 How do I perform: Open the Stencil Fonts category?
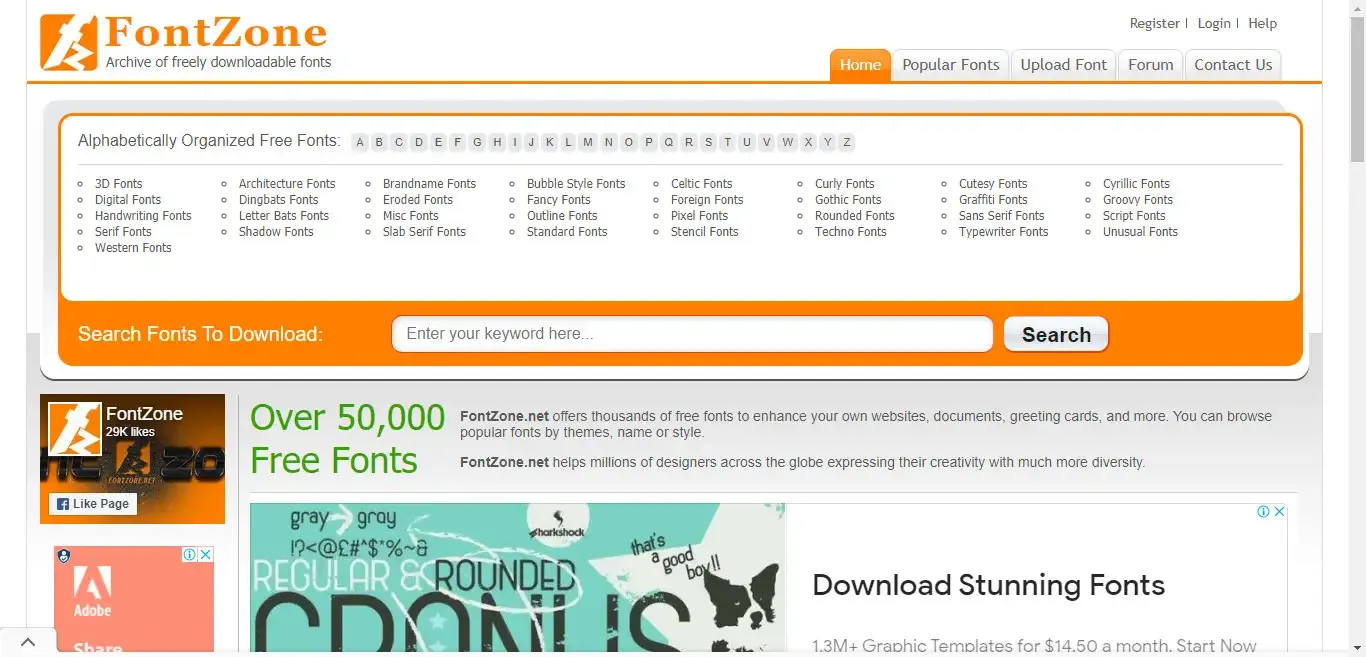point(704,232)
